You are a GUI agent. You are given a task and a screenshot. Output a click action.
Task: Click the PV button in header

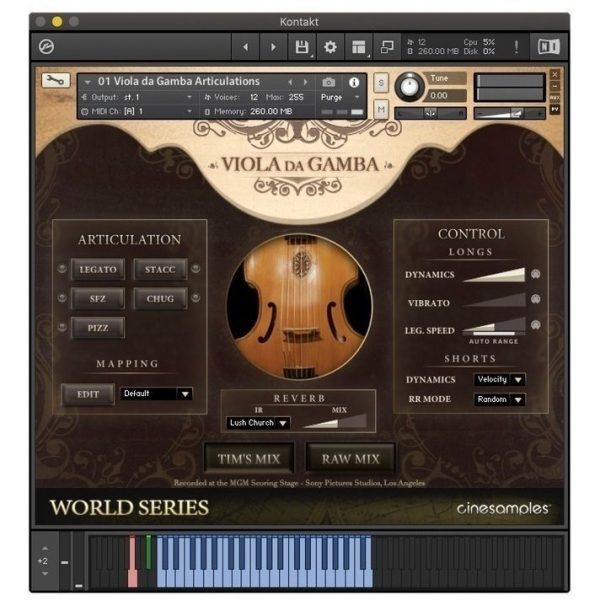(x=555, y=109)
